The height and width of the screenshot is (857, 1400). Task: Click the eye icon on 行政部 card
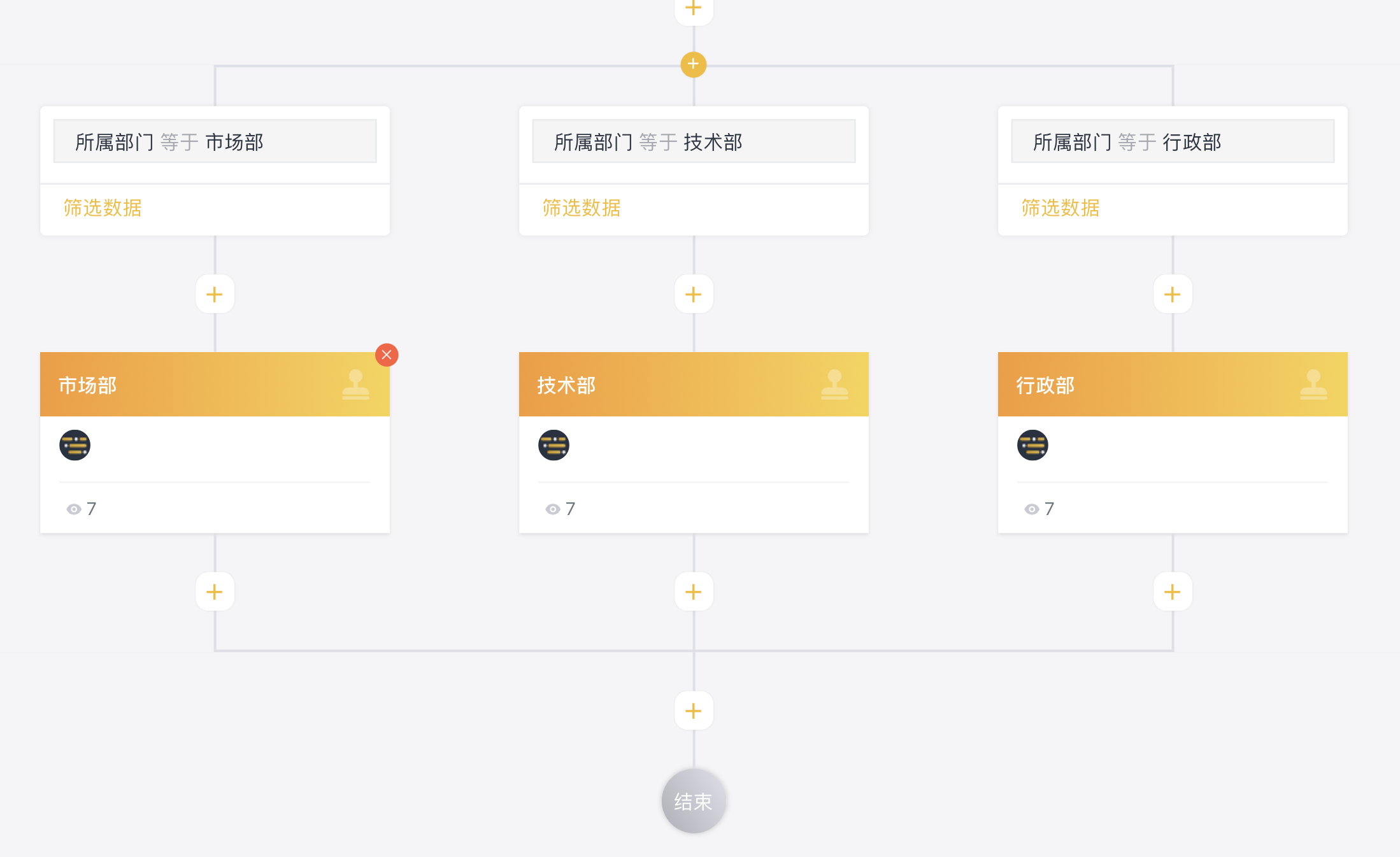pyautogui.click(x=1032, y=509)
